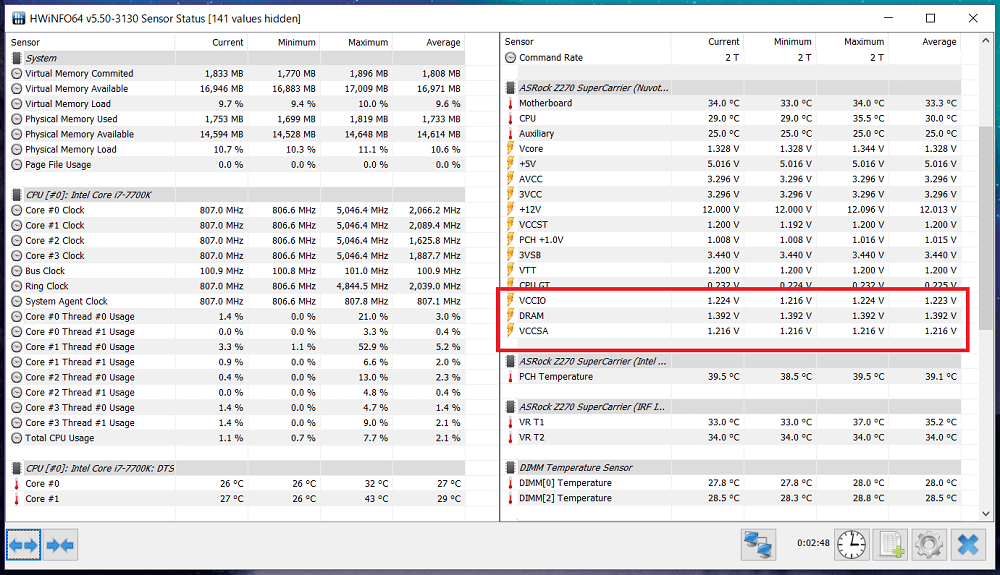1000x575 pixels.
Task: Select the VCCST voltage row
Action: pos(732,224)
